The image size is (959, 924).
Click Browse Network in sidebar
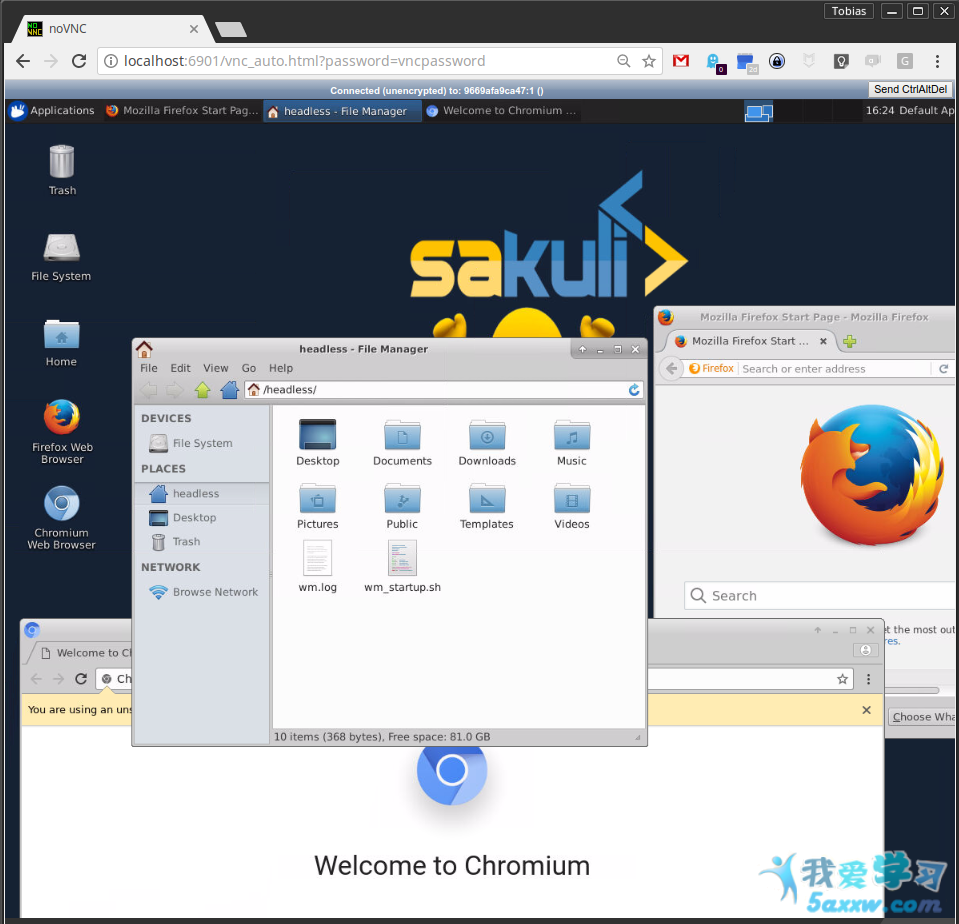coord(203,592)
